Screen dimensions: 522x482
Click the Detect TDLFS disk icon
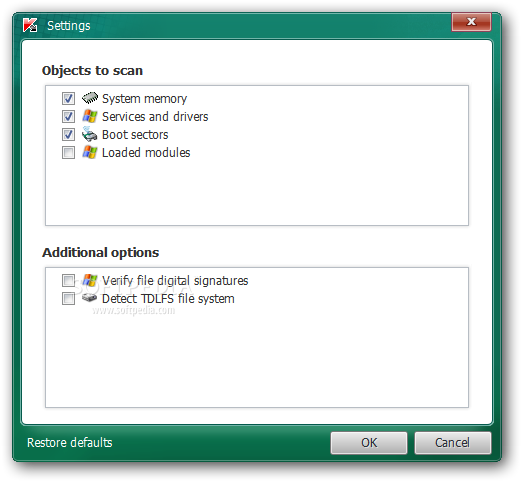(89, 297)
